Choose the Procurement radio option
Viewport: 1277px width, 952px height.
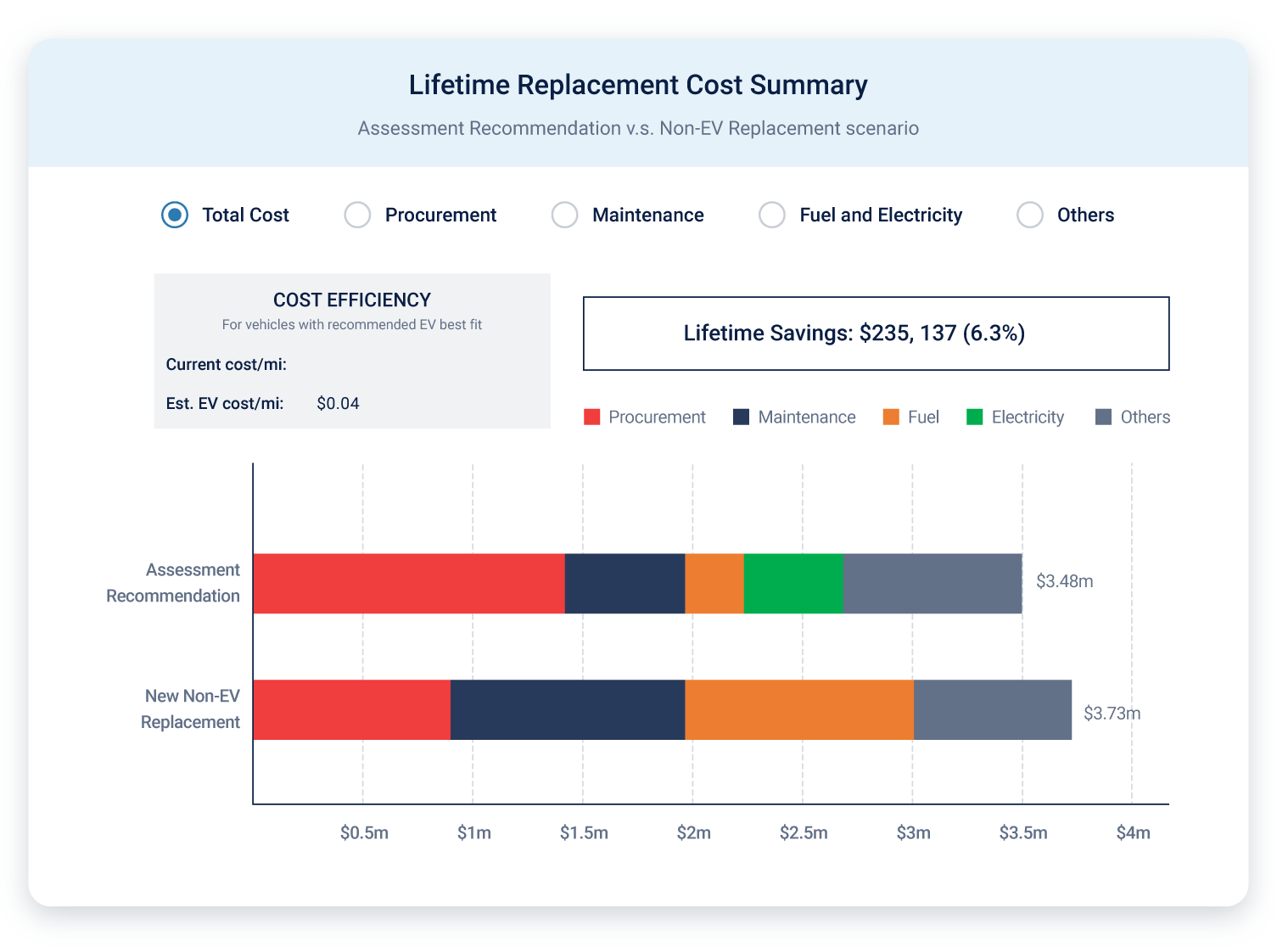pos(357,216)
